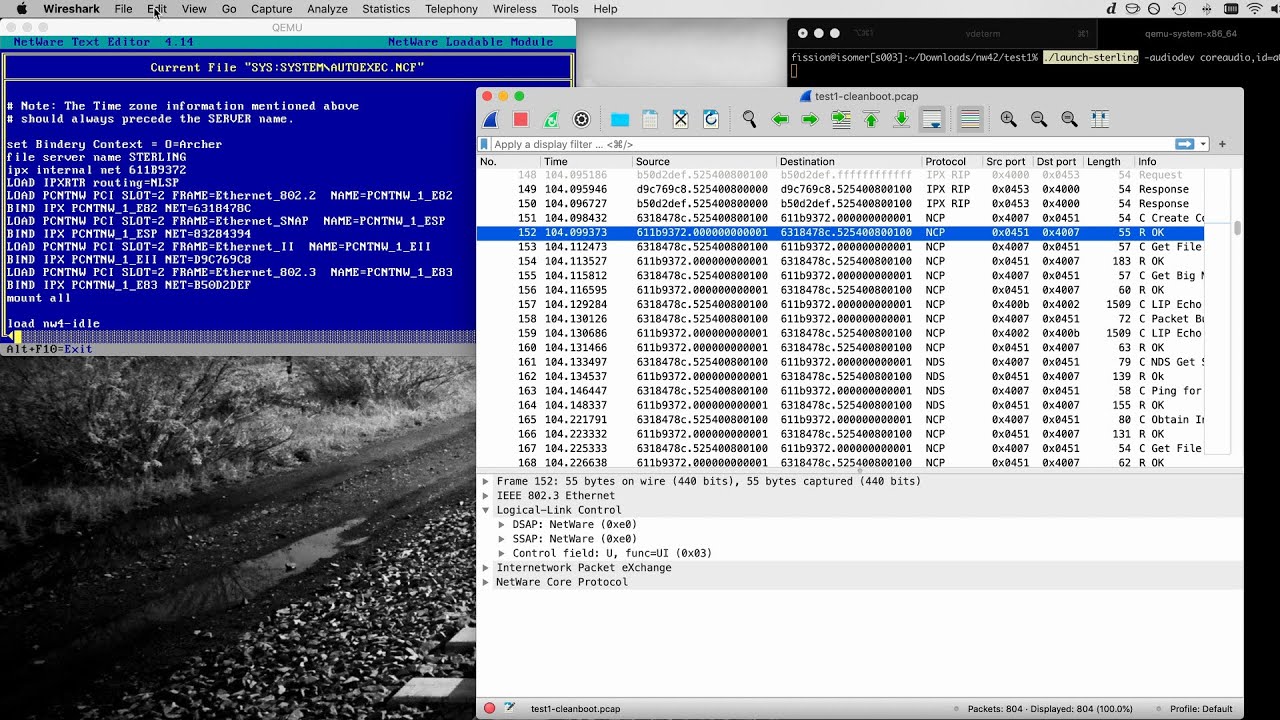Close this capture file with X icon
This screenshot has width=1280, height=720.
(680, 119)
